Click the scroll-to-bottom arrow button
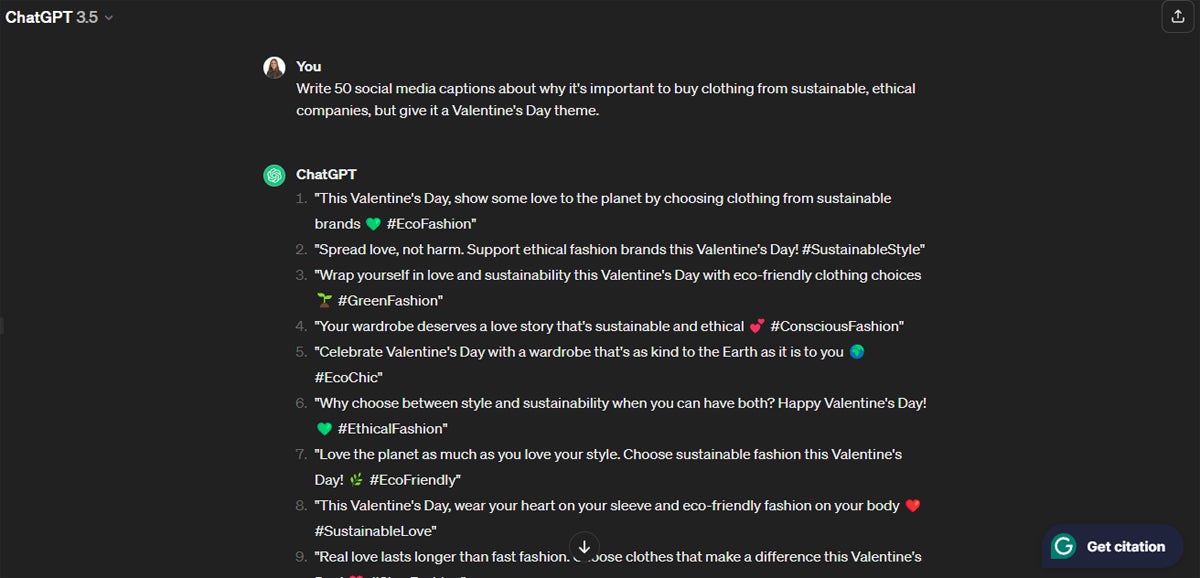This screenshot has height=578, width=1200. 585,546
